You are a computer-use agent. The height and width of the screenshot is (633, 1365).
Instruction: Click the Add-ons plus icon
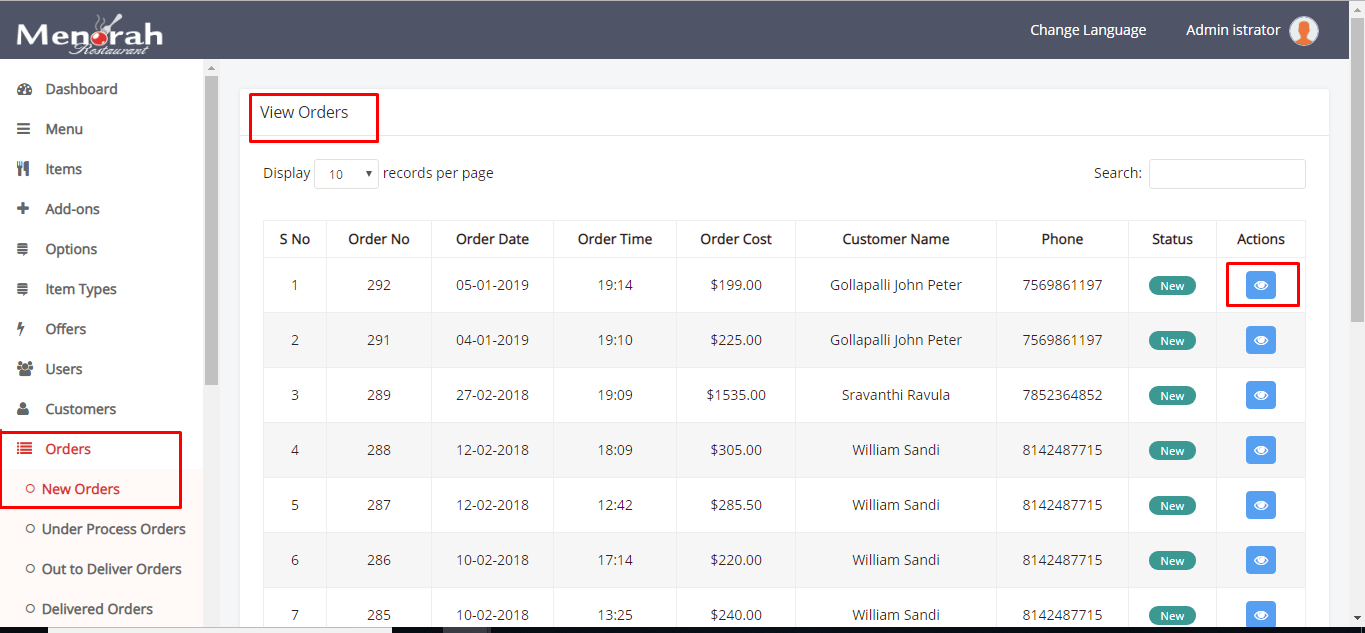pyautogui.click(x=24, y=209)
